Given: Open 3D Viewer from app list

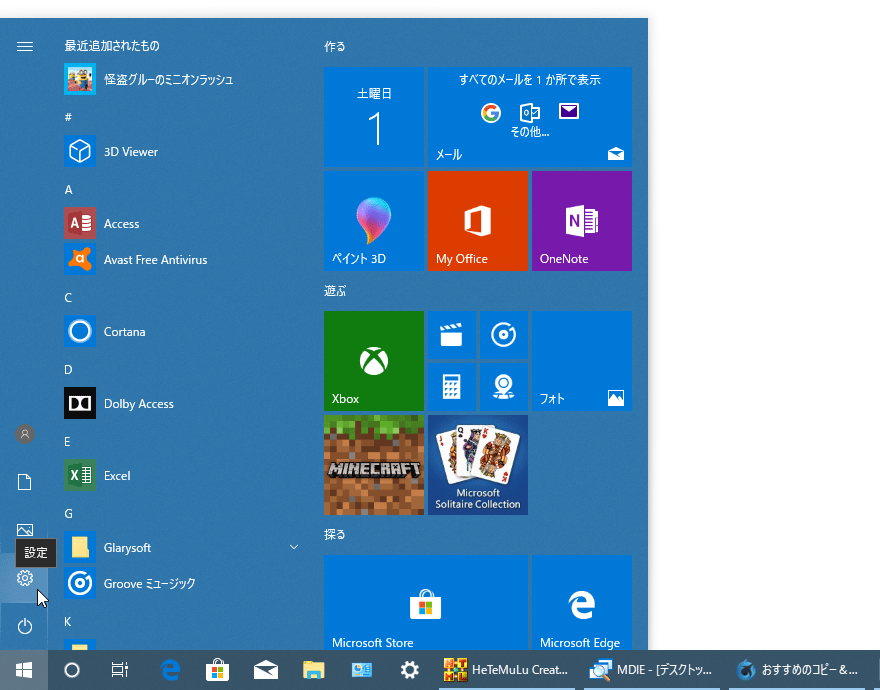Looking at the screenshot, I should click(x=181, y=151).
